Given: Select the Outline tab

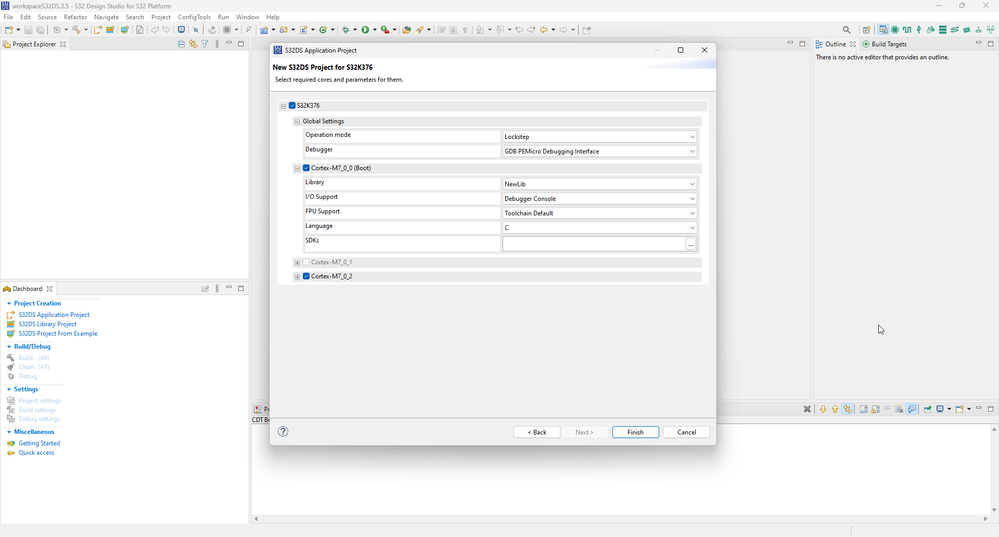Looking at the screenshot, I should point(835,44).
